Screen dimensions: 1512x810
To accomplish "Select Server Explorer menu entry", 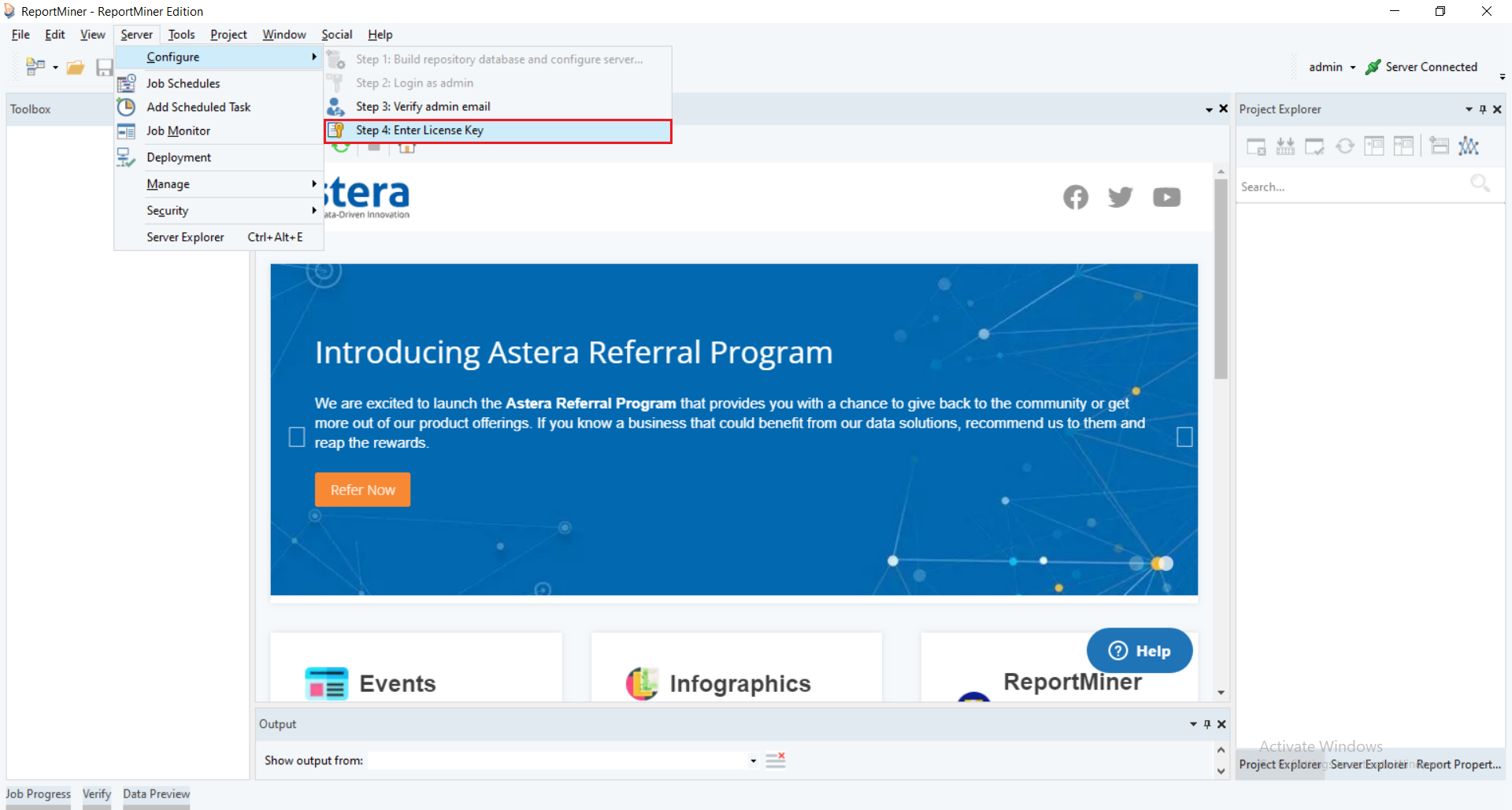I will tap(220, 237).
